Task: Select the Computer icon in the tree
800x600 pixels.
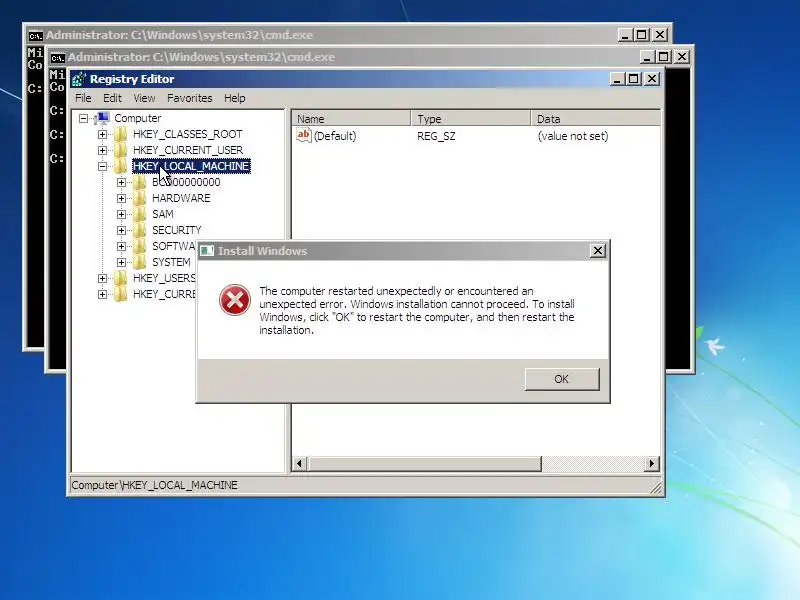Action: click(x=102, y=118)
